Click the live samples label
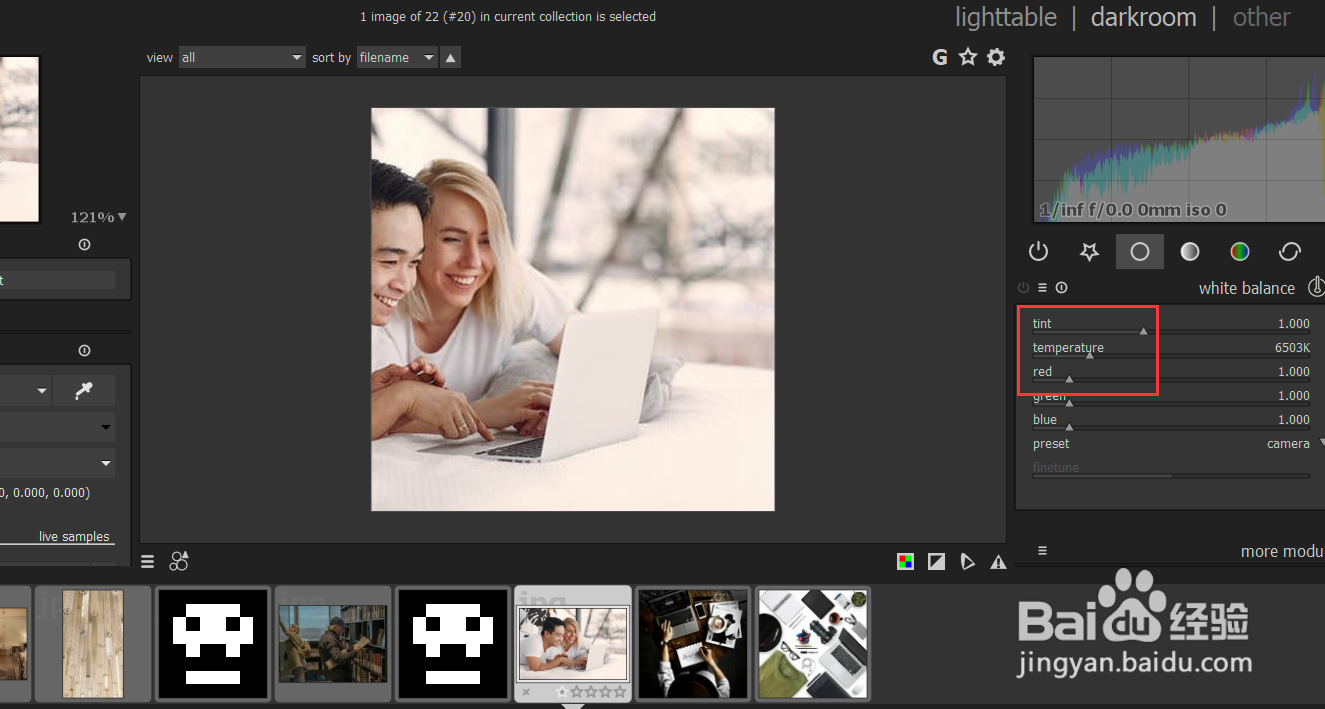The height and width of the screenshot is (709, 1325). pos(74,537)
